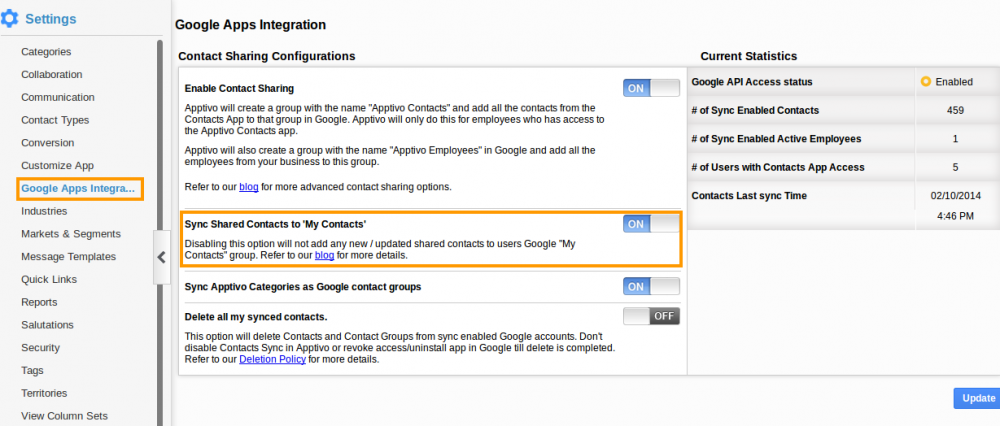This screenshot has width=1000, height=426.
Task: Select Customize App in the sidebar
Action: 57,166
